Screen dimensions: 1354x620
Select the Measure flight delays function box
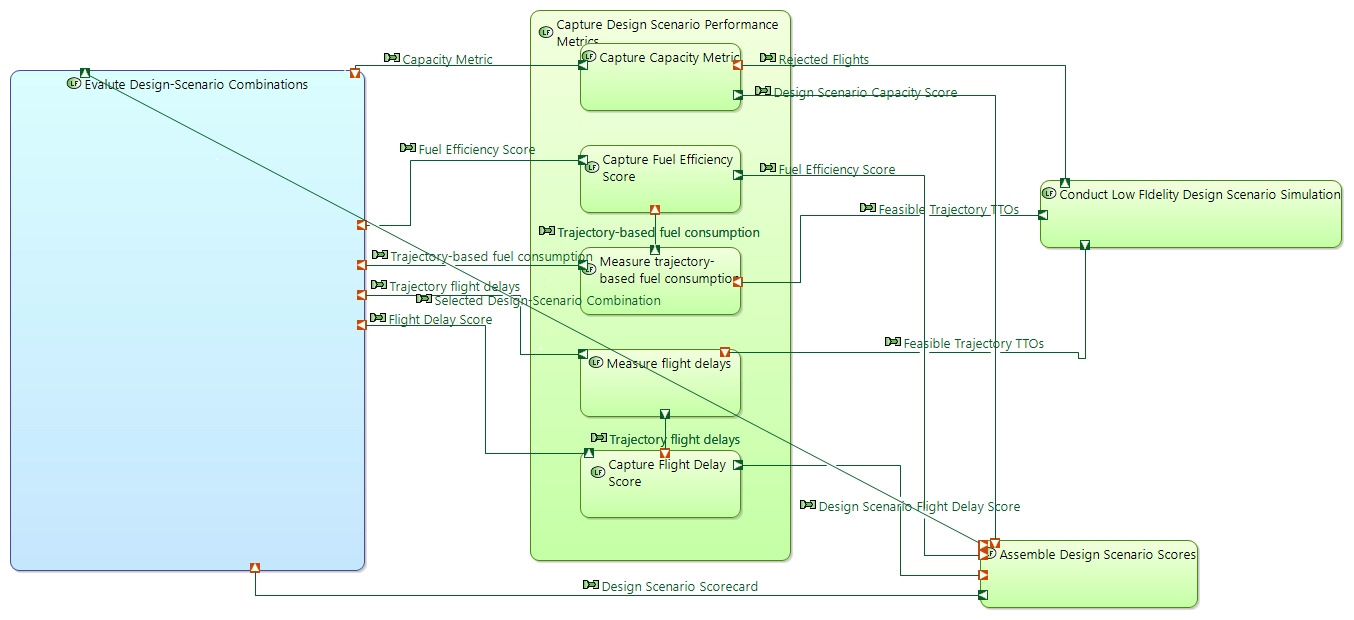[x=660, y=383]
